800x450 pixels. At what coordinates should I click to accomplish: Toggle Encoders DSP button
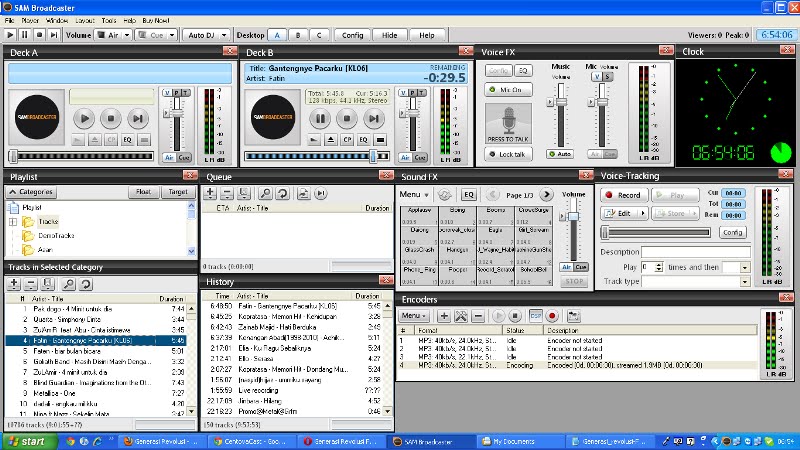pyautogui.click(x=536, y=316)
